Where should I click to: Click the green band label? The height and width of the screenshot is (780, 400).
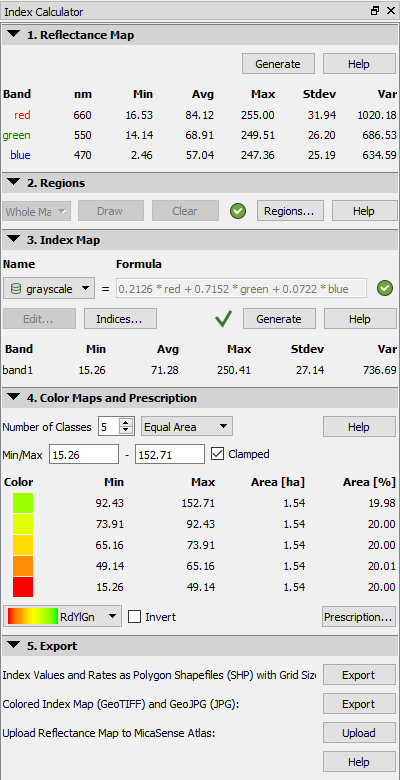16,135
